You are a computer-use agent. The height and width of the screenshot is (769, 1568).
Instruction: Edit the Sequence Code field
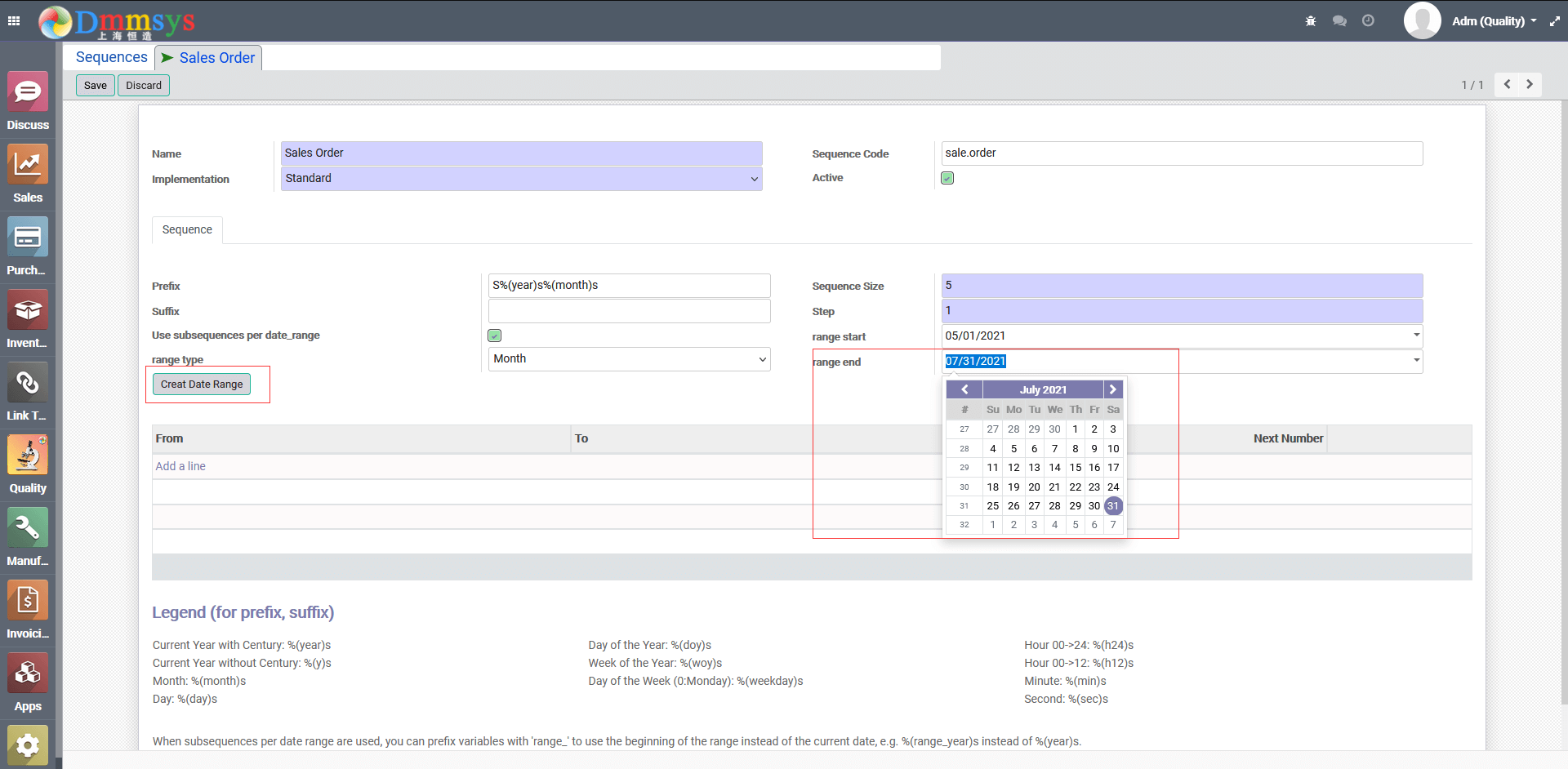pyautogui.click(x=1182, y=153)
